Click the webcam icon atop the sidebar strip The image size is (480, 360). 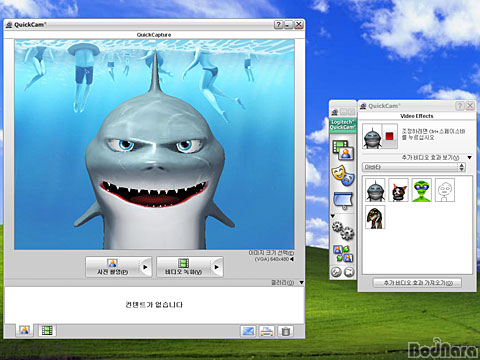pyautogui.click(x=335, y=112)
